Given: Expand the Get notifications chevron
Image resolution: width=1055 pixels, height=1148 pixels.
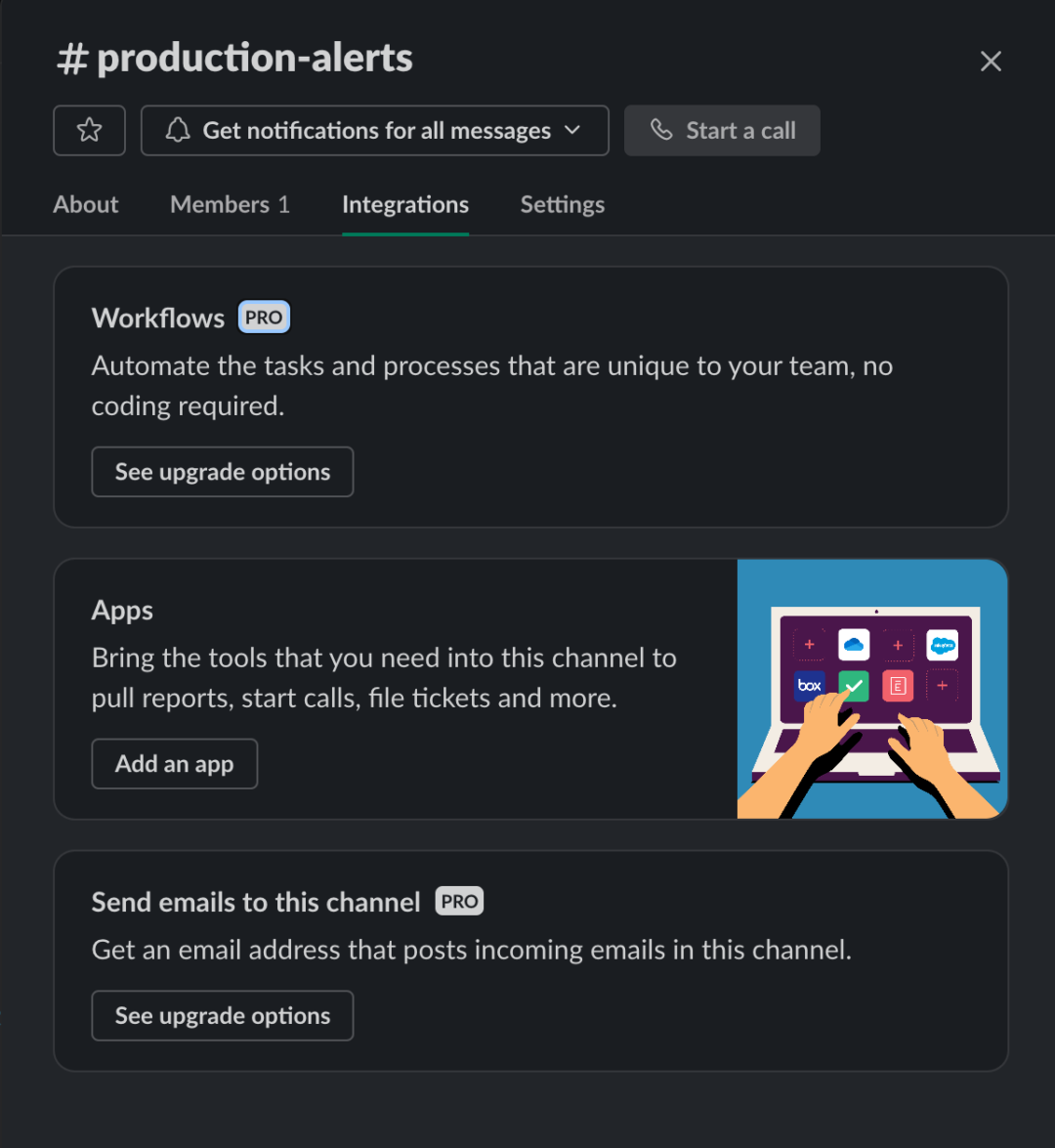Looking at the screenshot, I should 574,130.
